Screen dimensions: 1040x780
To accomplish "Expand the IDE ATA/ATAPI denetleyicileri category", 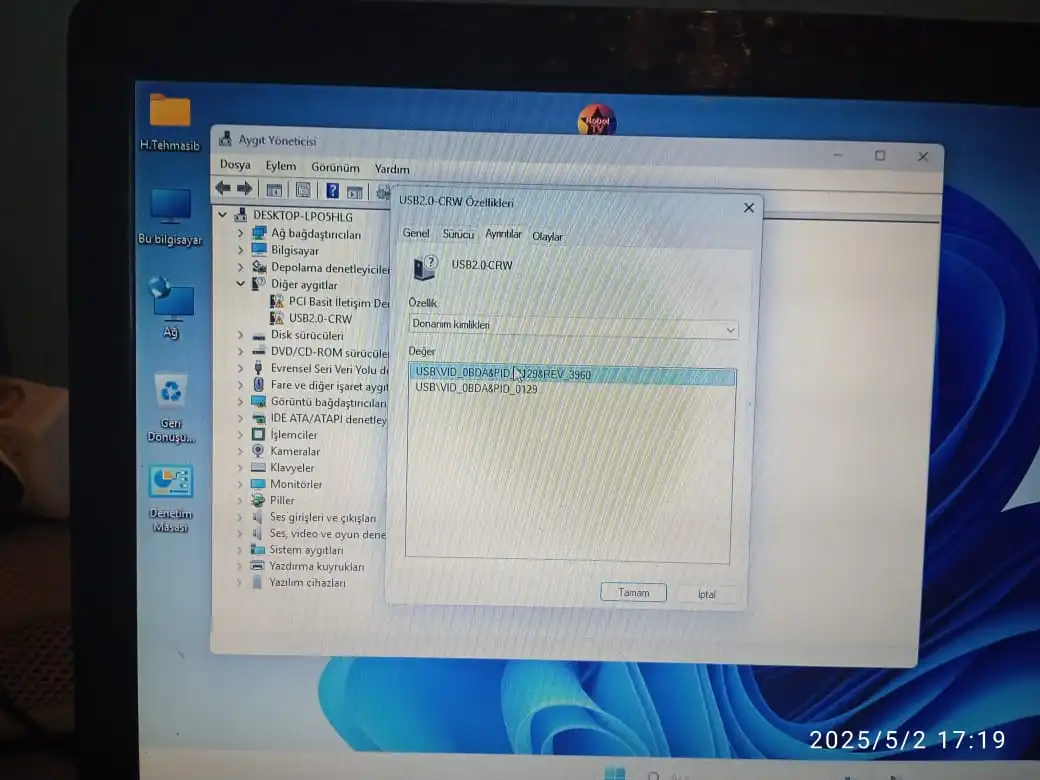I will pos(241,418).
